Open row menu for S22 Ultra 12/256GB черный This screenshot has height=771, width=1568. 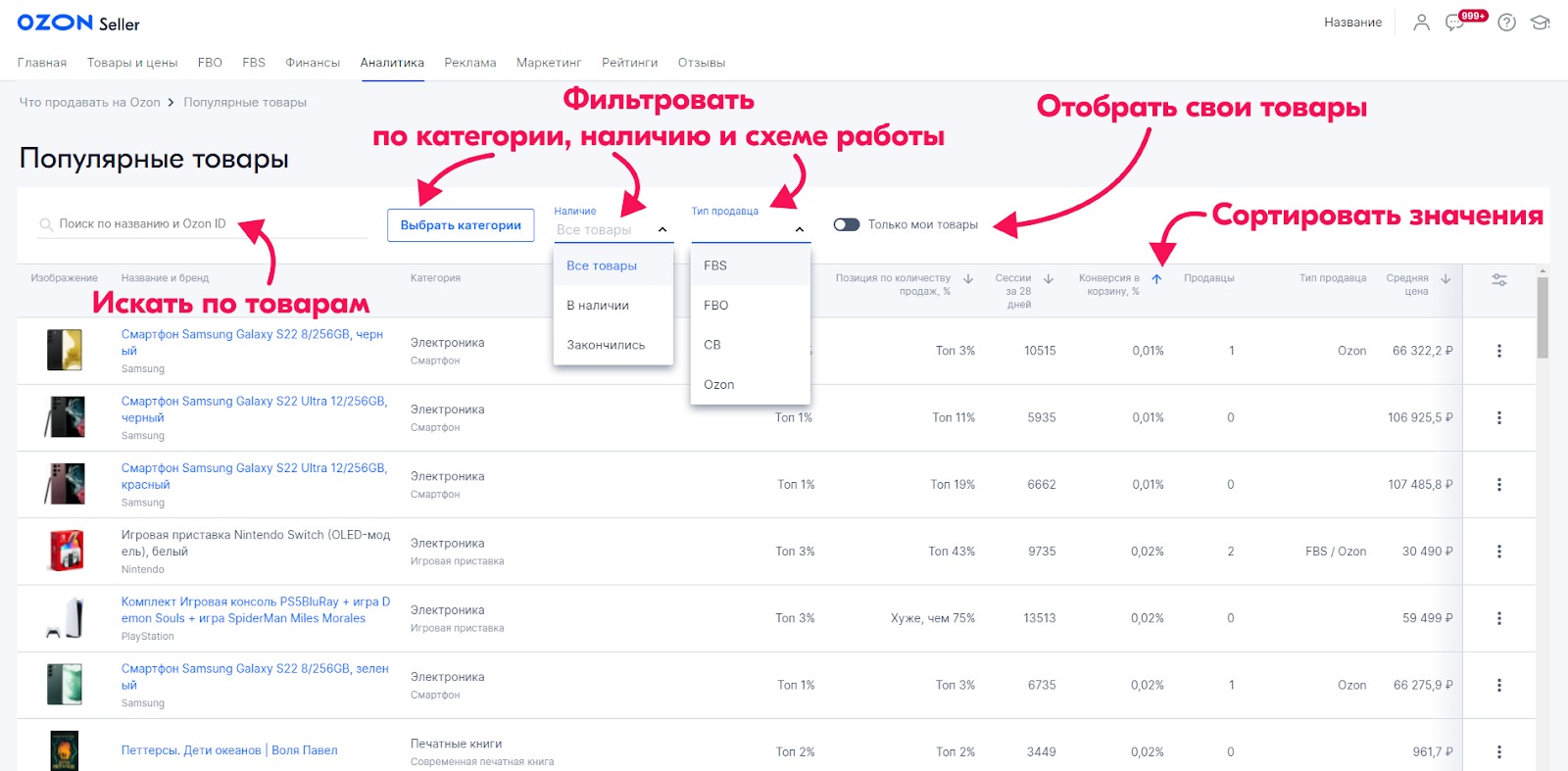point(1498,417)
